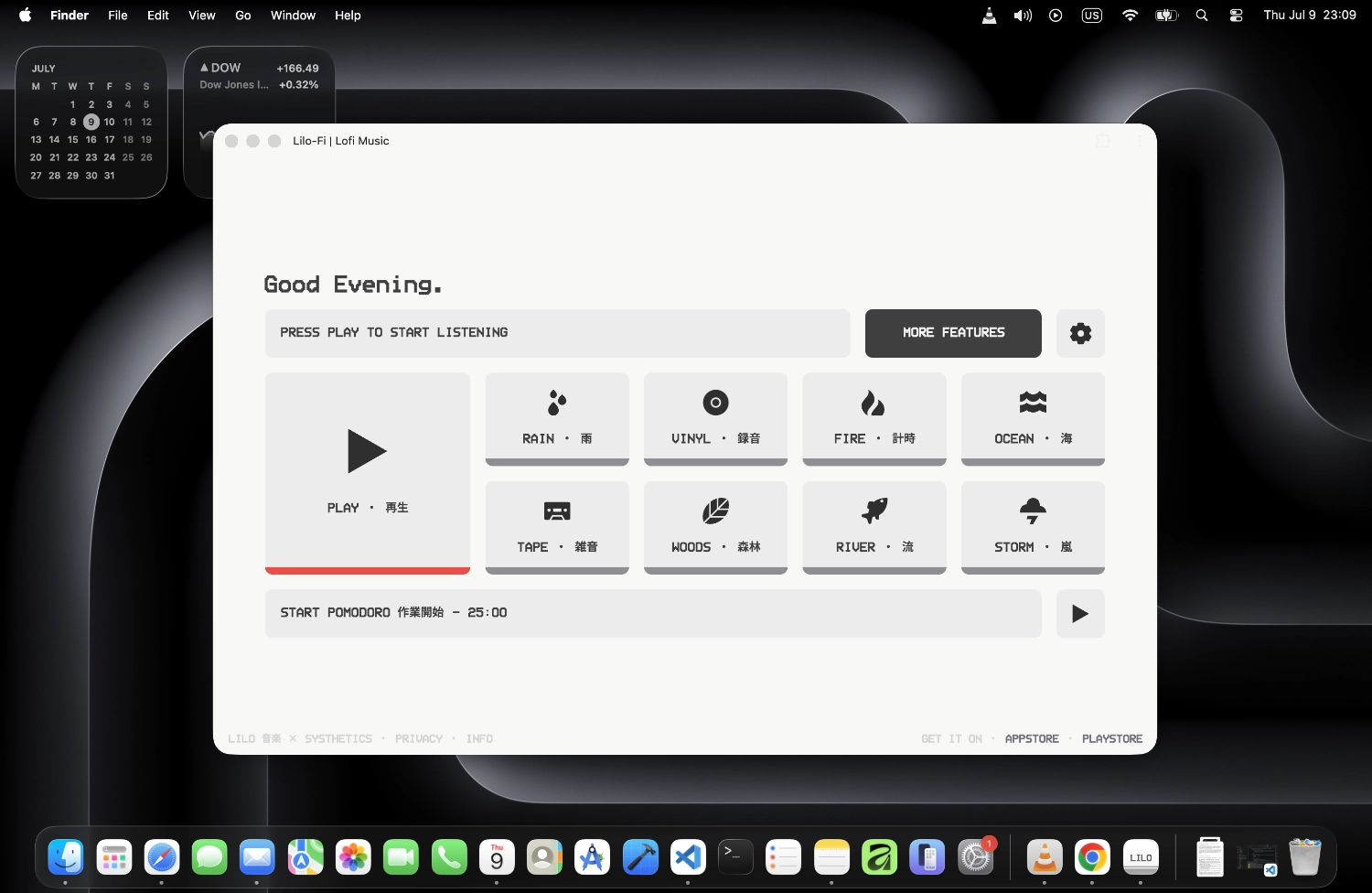Open the three-dot window menu
Image resolution: width=1372 pixels, height=893 pixels.
[x=1139, y=141]
